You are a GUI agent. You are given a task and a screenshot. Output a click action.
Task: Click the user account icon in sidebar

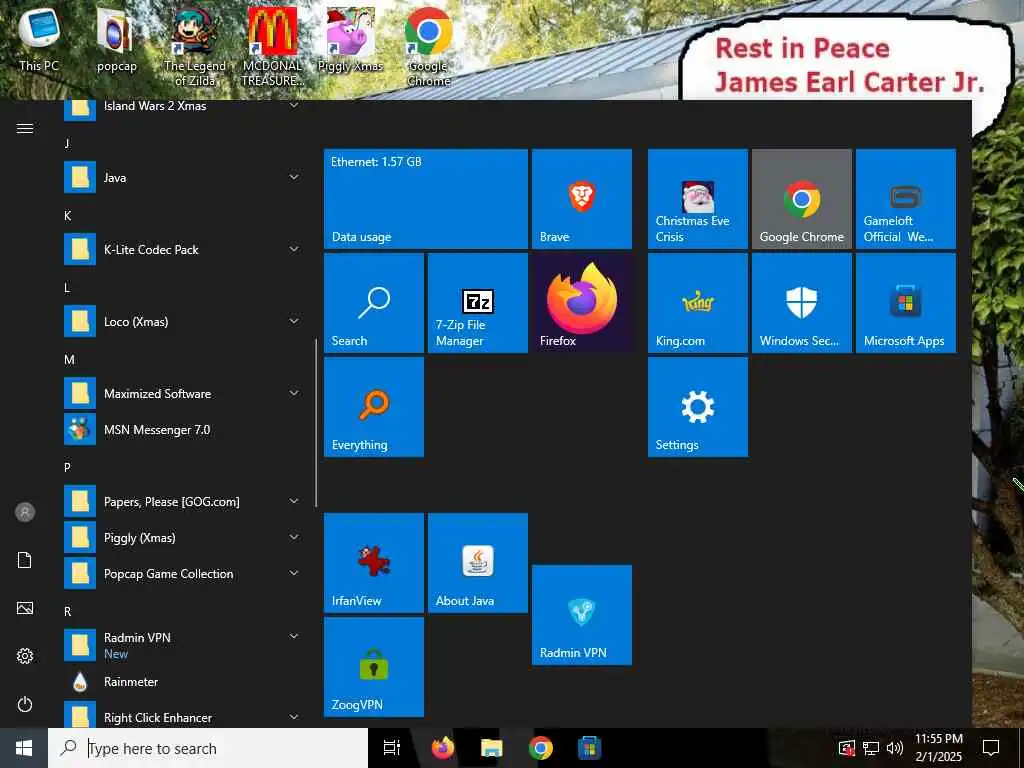(x=25, y=512)
